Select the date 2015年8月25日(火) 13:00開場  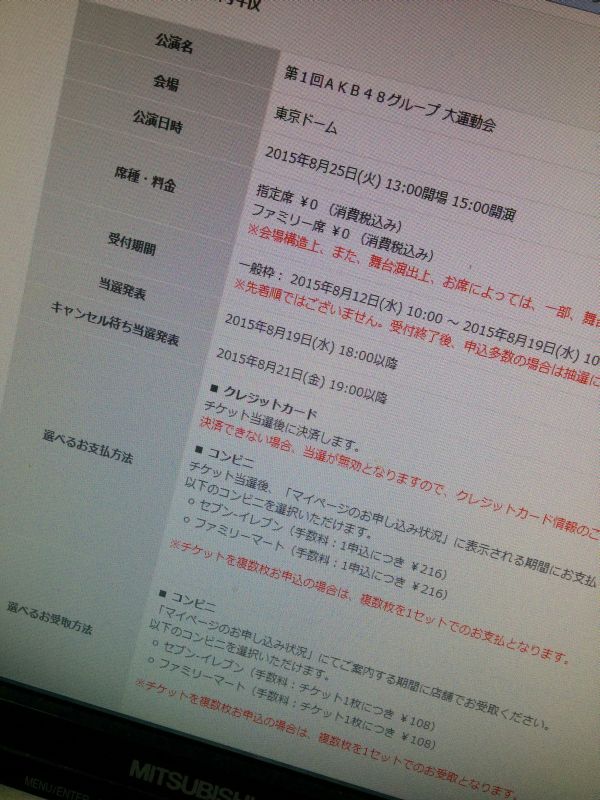click(x=357, y=176)
